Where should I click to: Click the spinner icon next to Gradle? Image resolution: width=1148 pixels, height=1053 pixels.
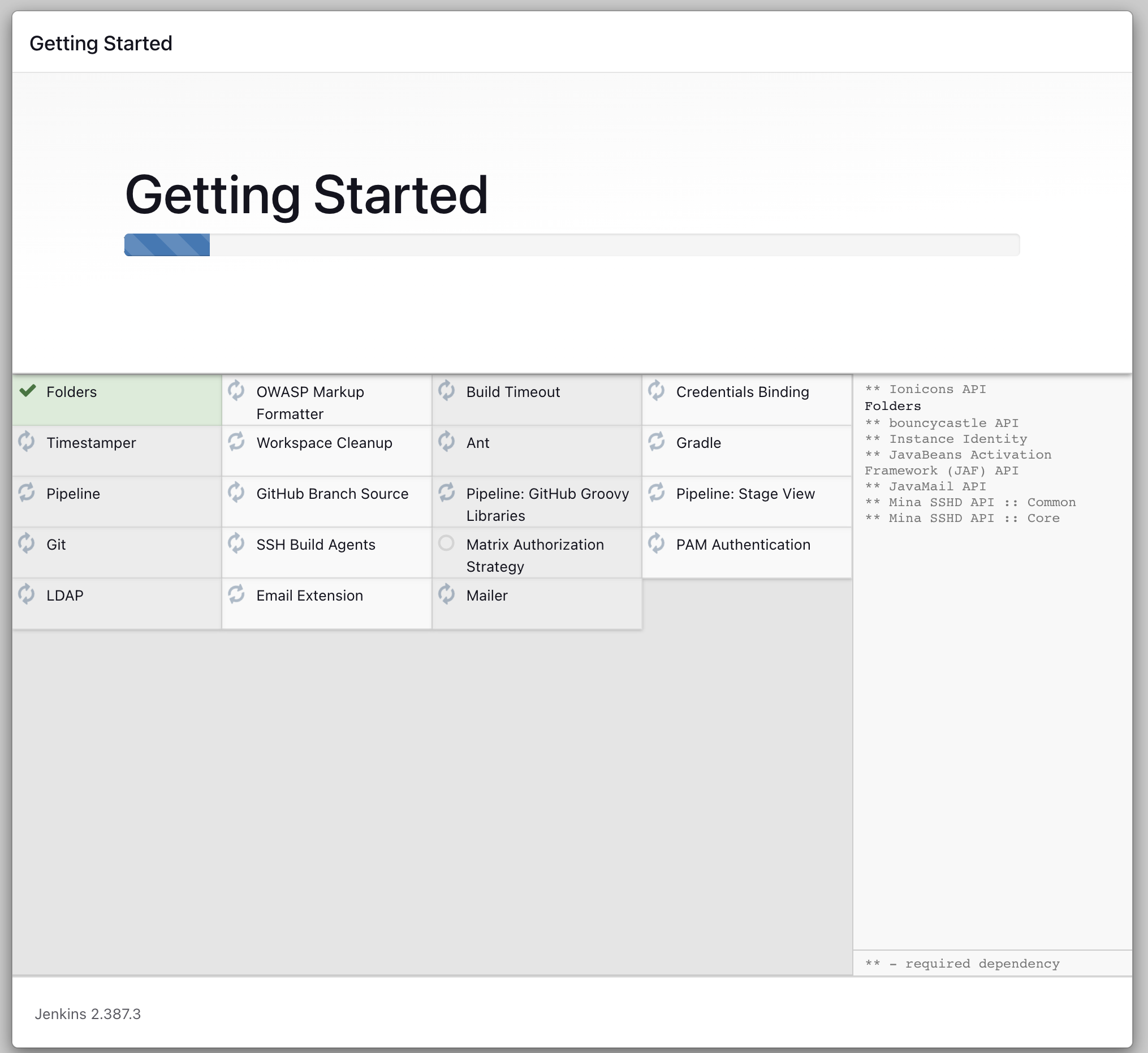657,442
